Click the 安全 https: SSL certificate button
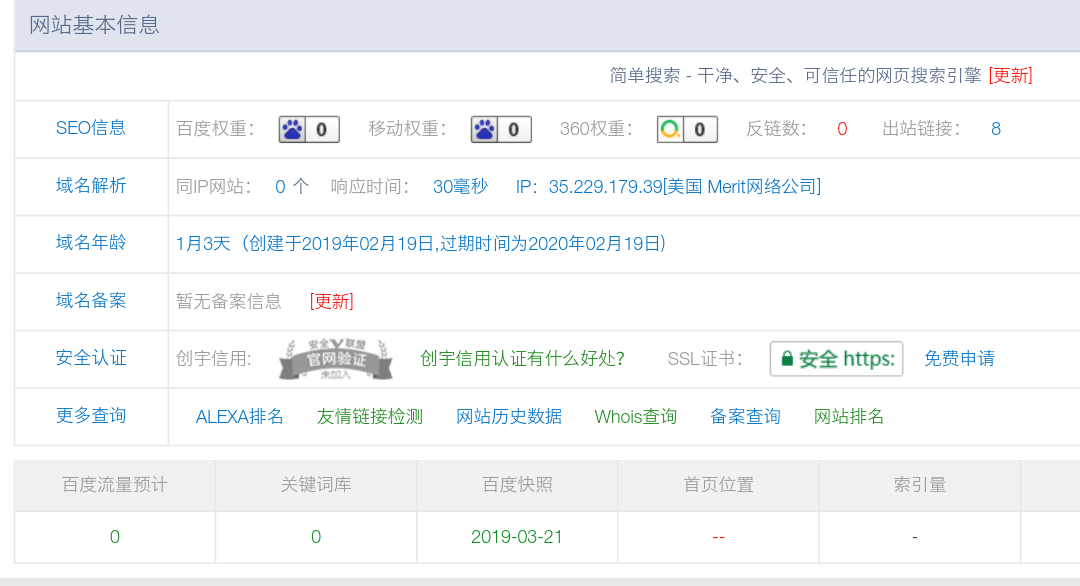The image size is (1080, 586). point(836,359)
